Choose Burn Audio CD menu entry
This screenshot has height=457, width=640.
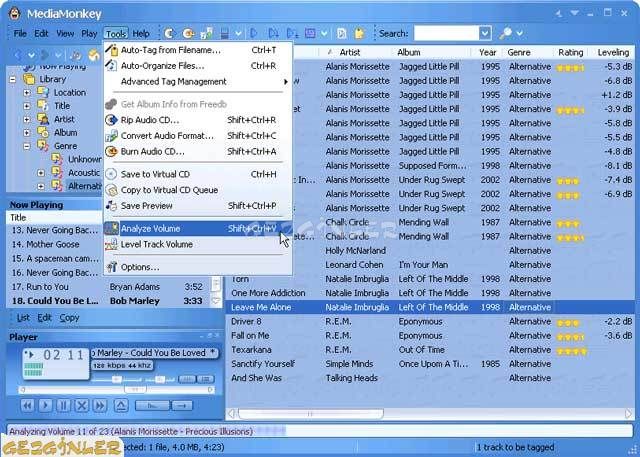click(198, 151)
